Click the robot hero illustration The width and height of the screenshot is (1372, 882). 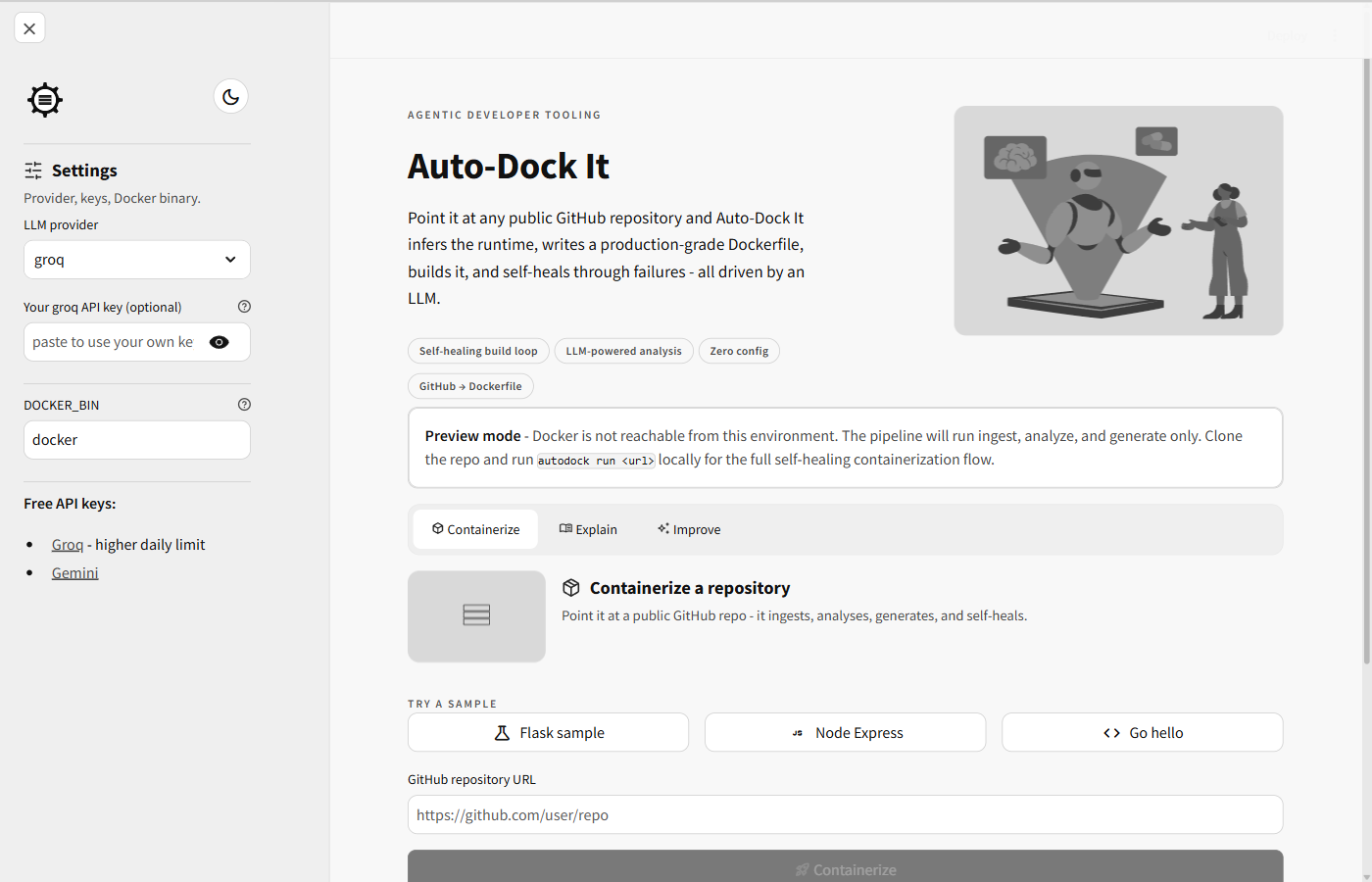(x=1118, y=220)
